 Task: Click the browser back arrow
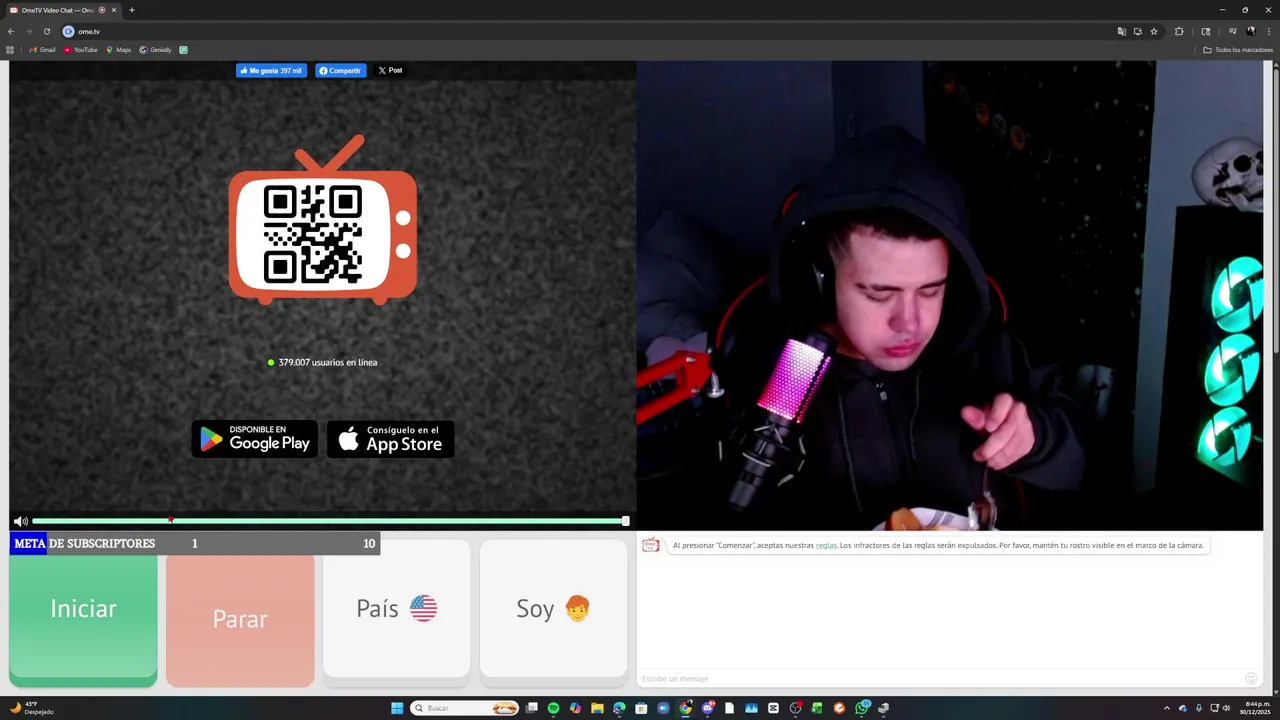pos(11,31)
